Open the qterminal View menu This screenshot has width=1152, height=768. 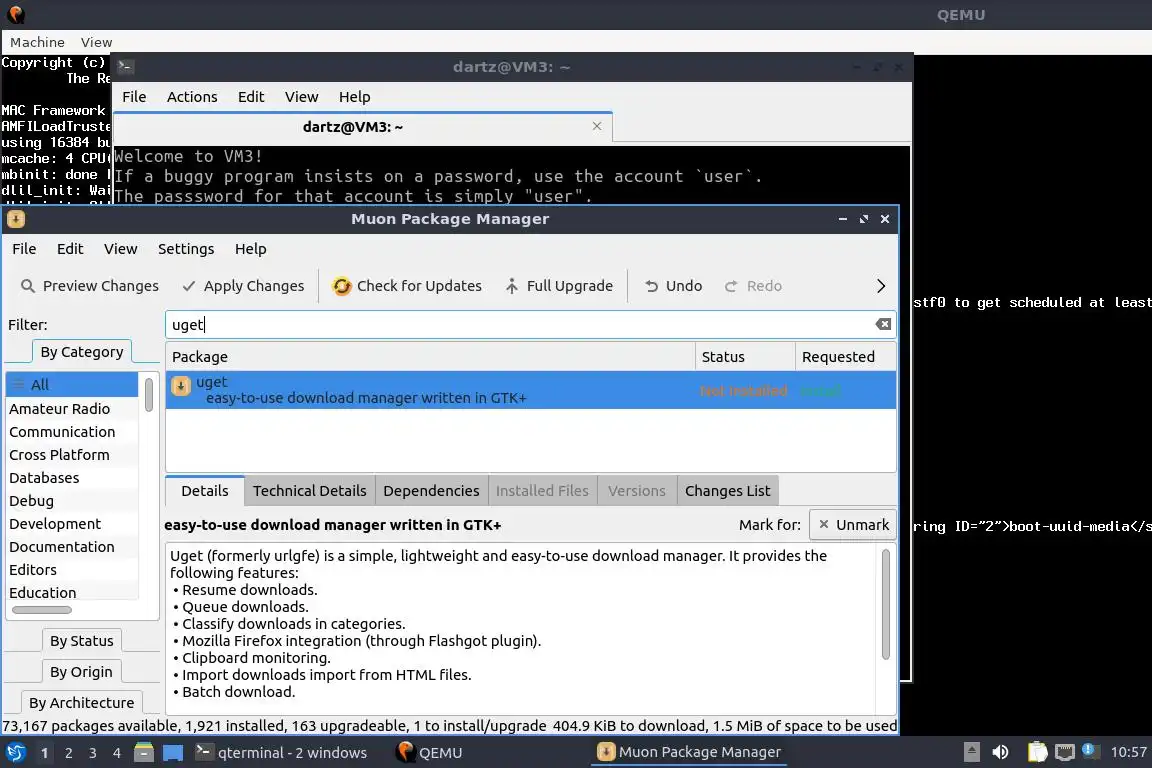[x=301, y=97]
